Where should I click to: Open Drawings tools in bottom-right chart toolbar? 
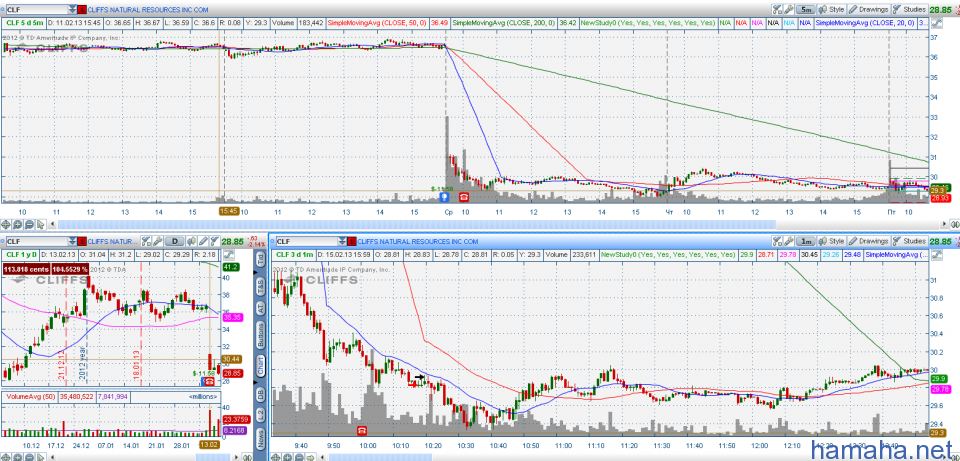click(x=868, y=241)
